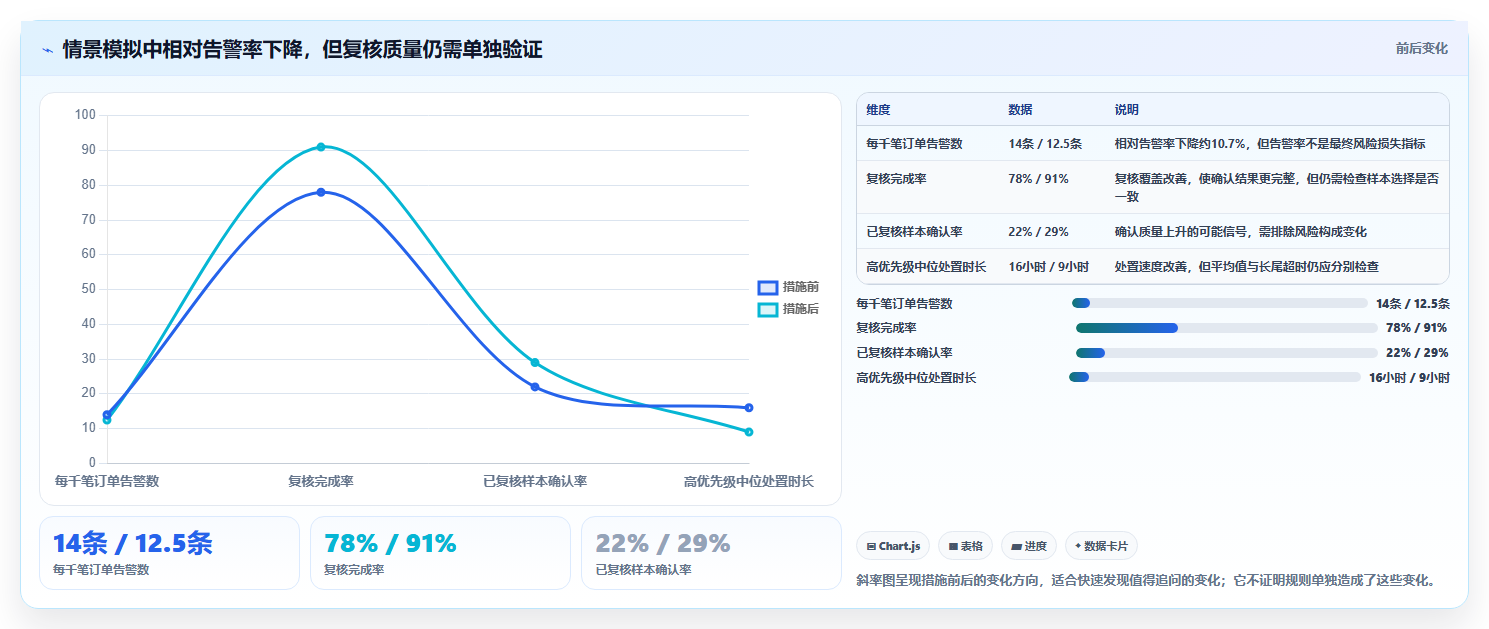Toggle the 措施后 legend swatch
The height and width of the screenshot is (629, 1489).
[767, 309]
